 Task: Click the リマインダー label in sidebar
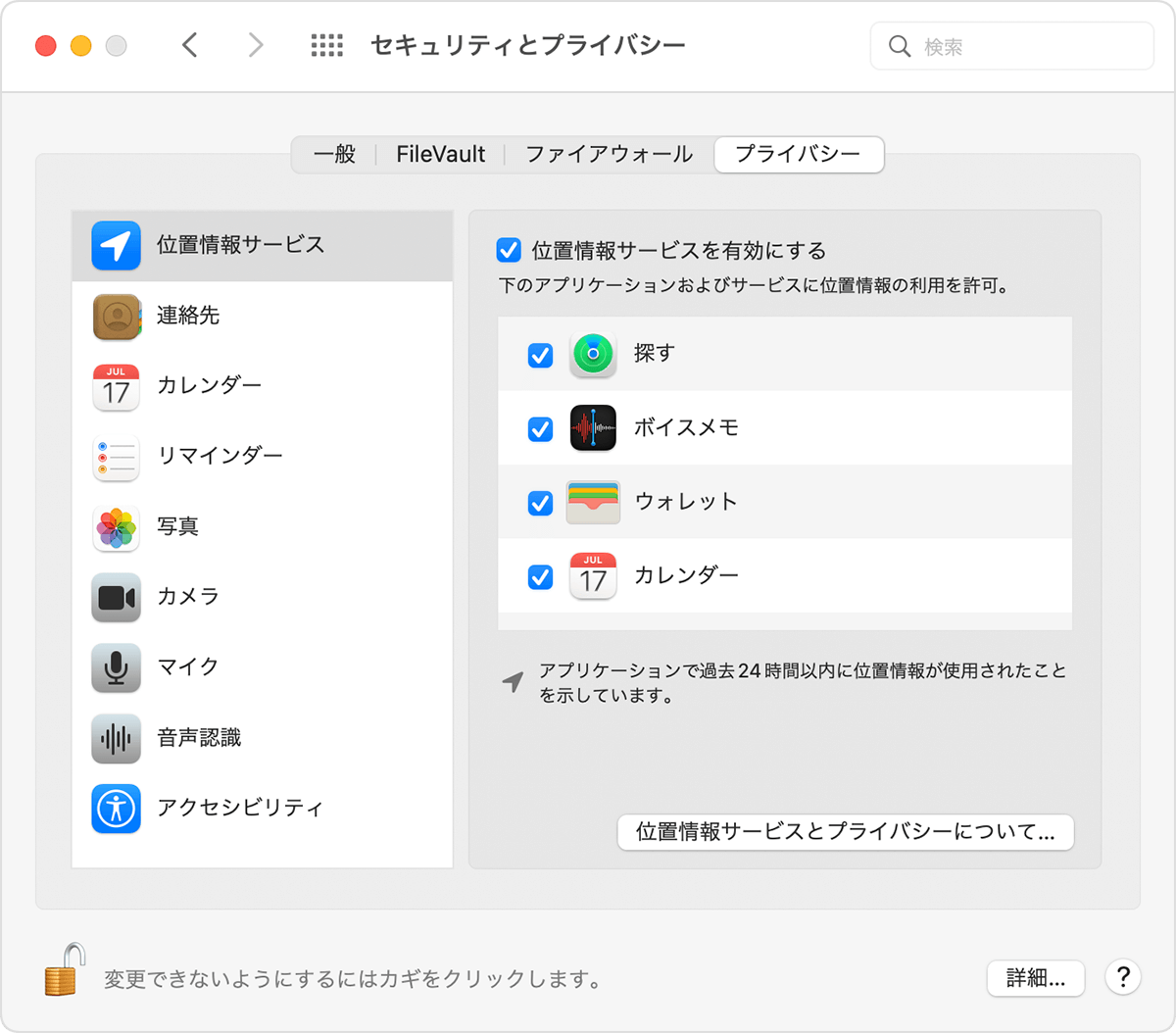tap(220, 456)
